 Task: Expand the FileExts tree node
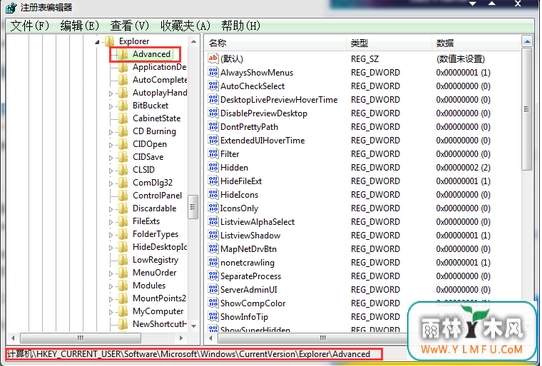111,222
